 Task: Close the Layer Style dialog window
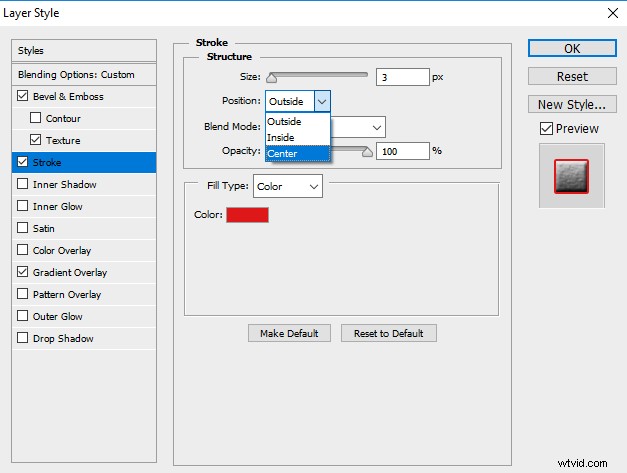click(x=613, y=13)
